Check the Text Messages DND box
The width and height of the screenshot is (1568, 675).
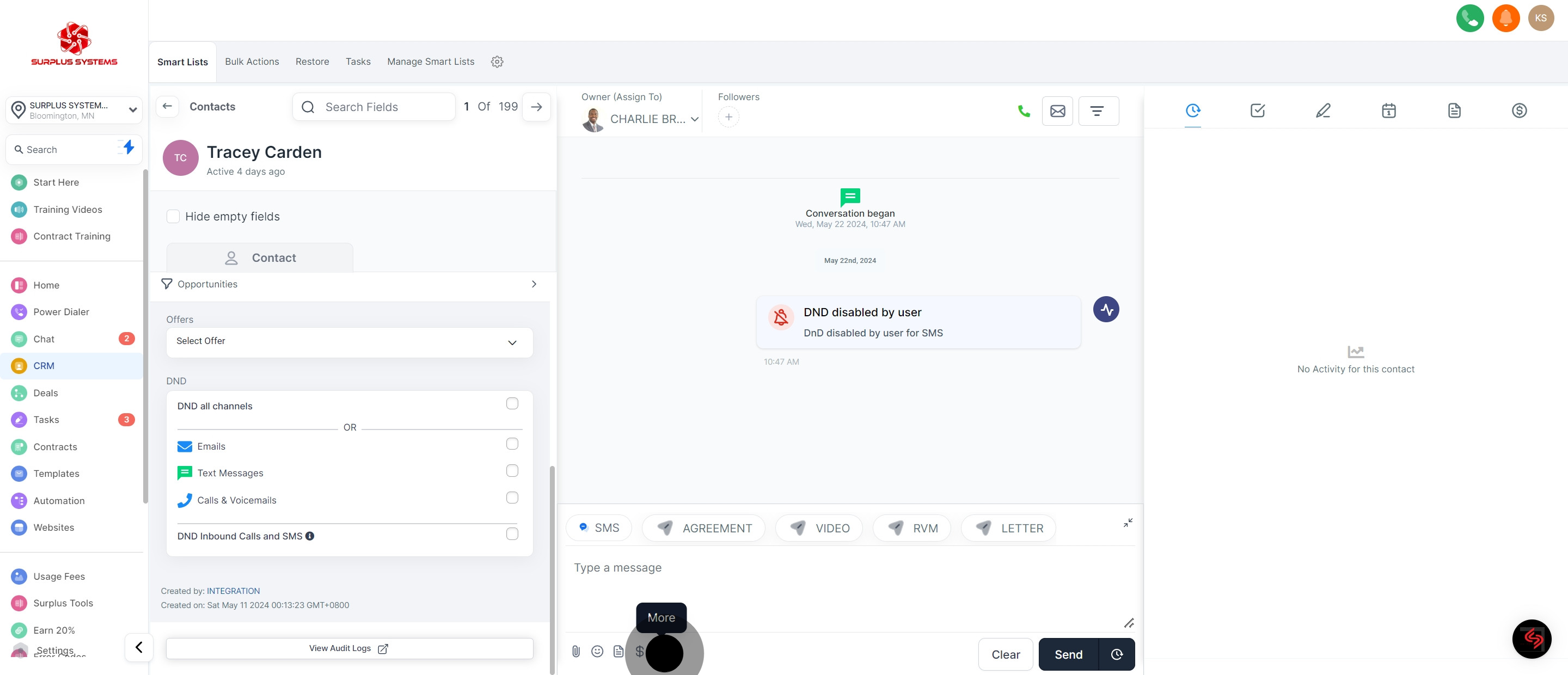[x=512, y=471]
